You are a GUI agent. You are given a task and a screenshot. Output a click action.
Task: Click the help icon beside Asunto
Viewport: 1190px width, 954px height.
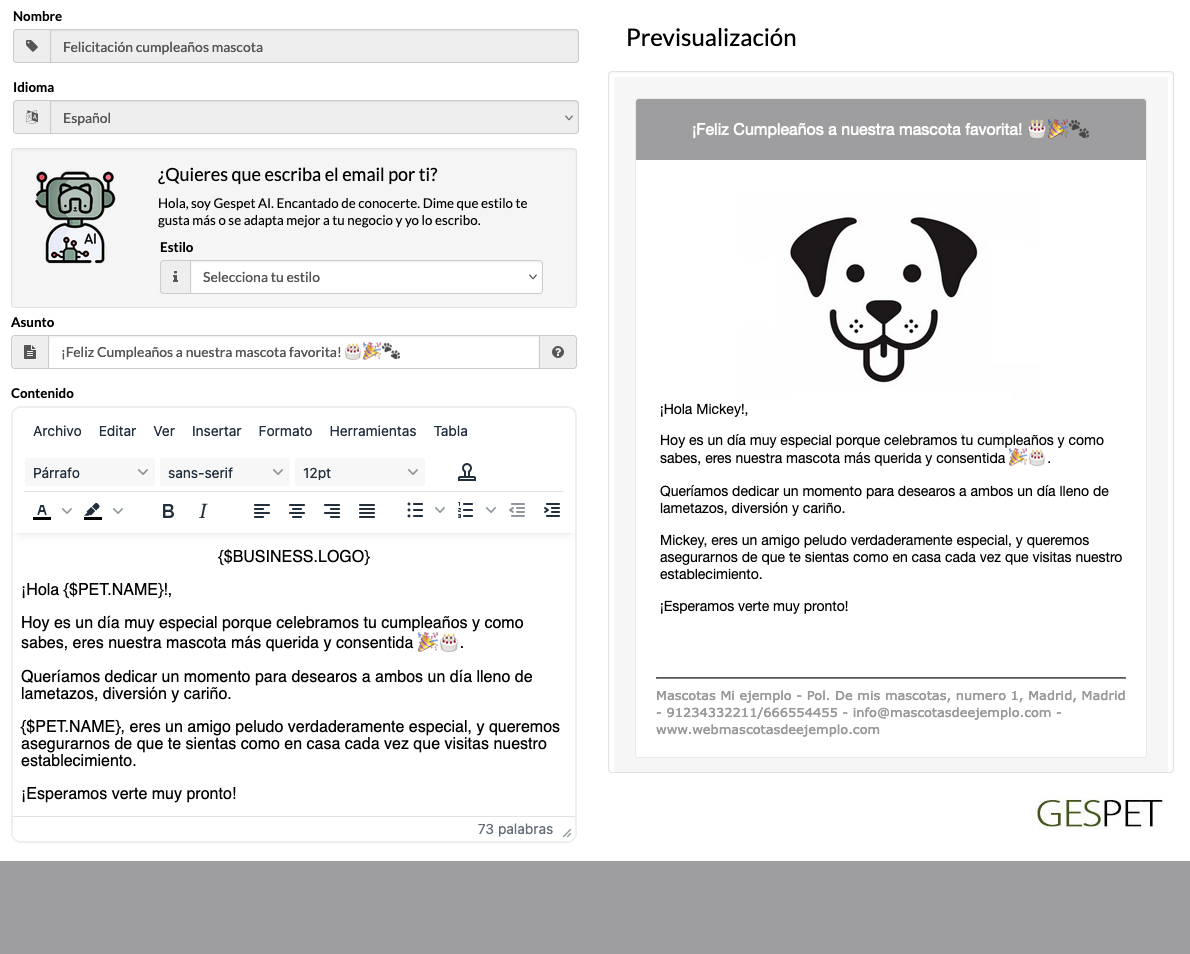(558, 352)
